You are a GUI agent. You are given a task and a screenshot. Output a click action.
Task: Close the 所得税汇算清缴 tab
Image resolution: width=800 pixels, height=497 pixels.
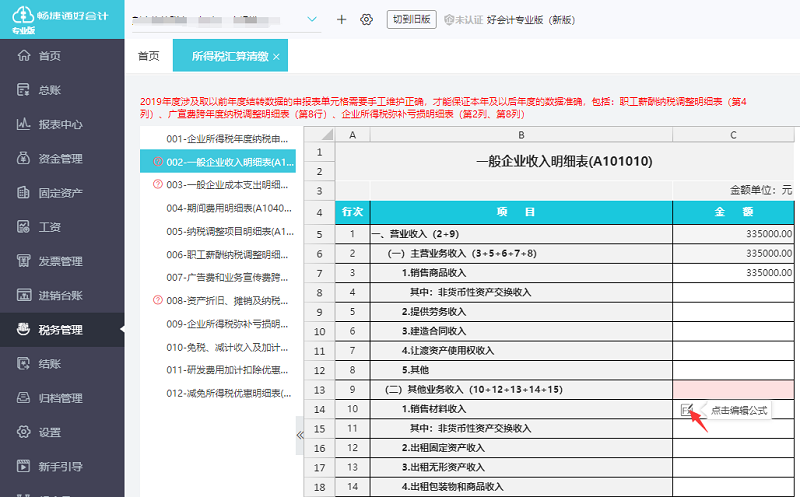[276, 57]
